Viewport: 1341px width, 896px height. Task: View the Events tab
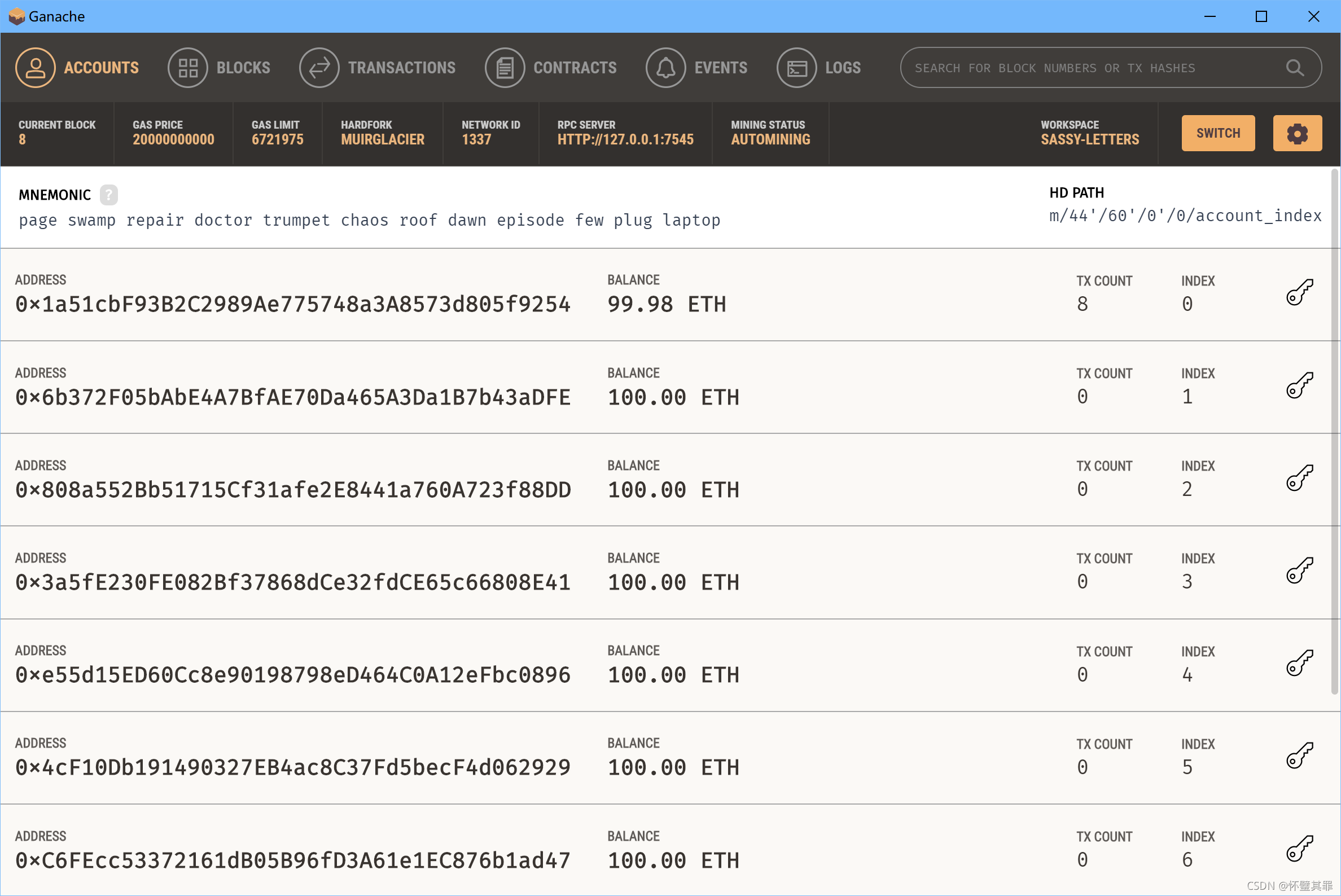696,68
